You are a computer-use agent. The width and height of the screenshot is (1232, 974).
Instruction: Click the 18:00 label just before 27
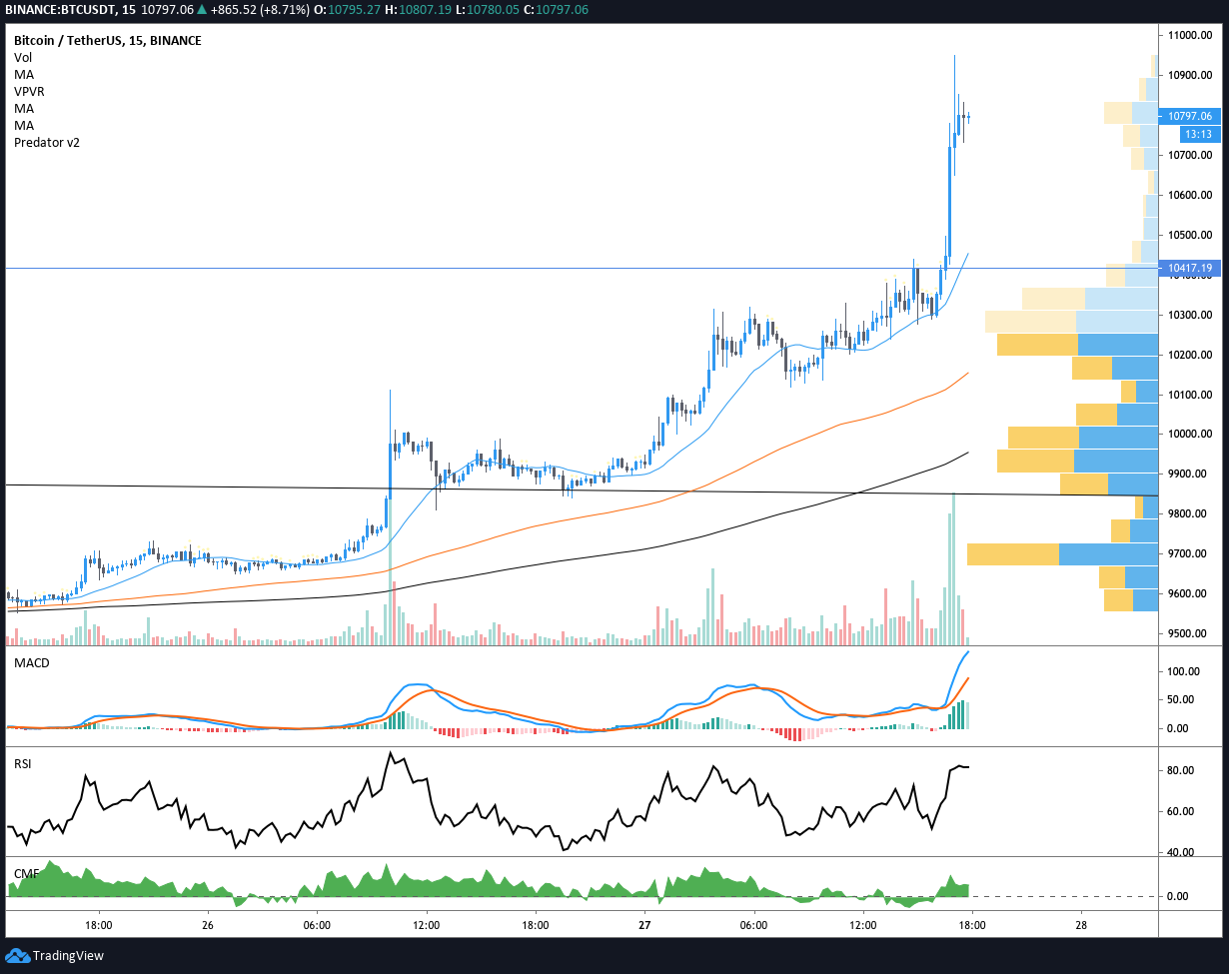(x=536, y=925)
